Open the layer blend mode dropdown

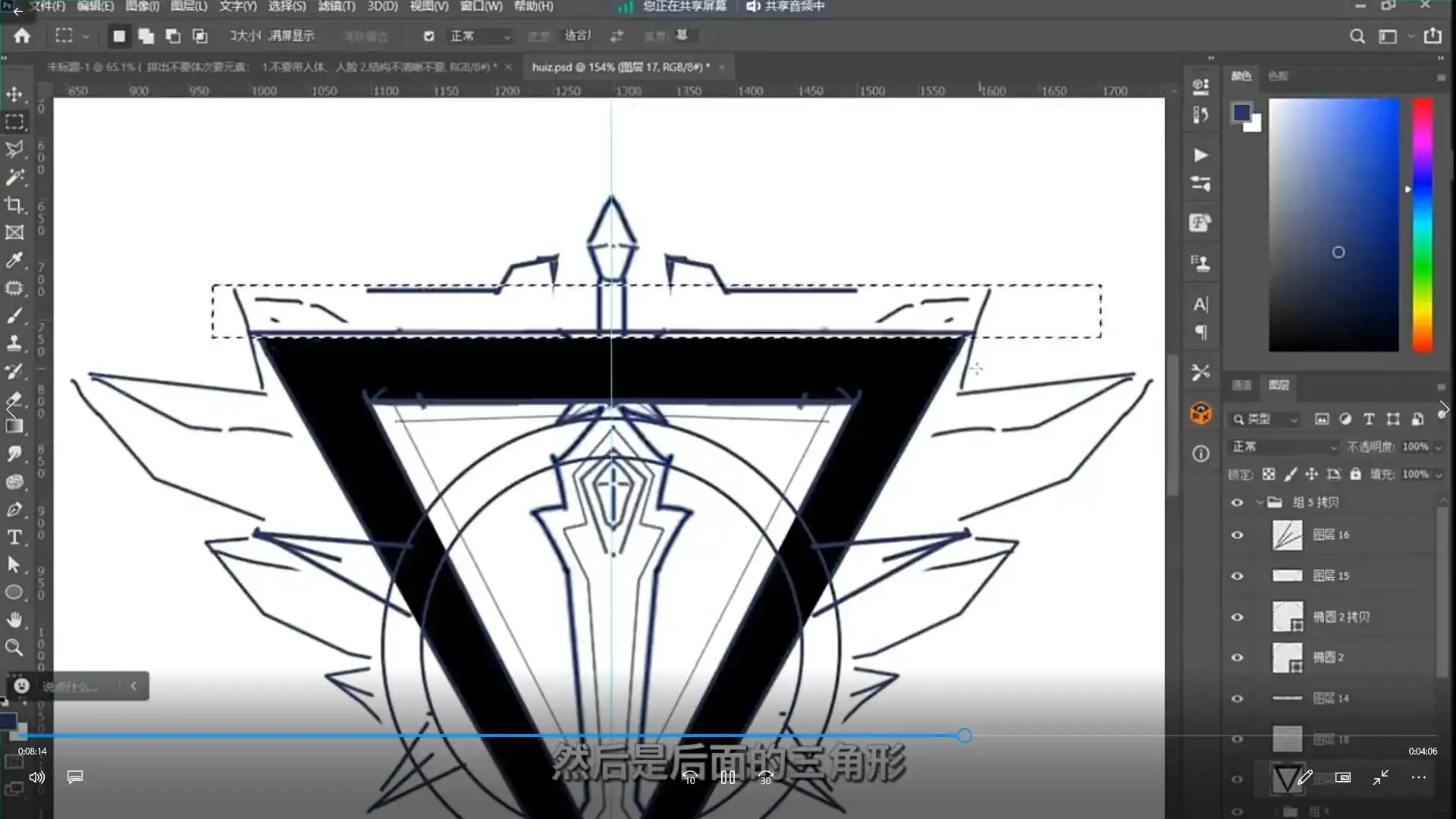tap(1283, 447)
